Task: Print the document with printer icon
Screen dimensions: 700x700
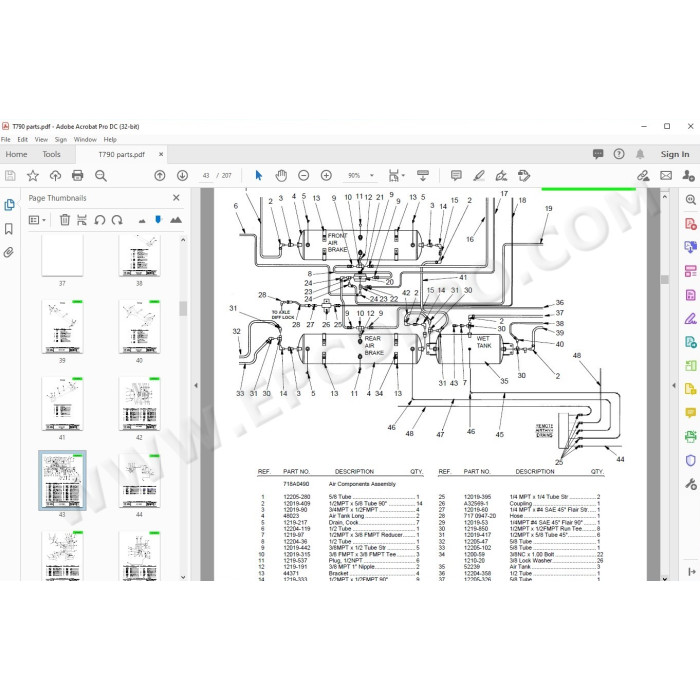Action: coord(78,175)
